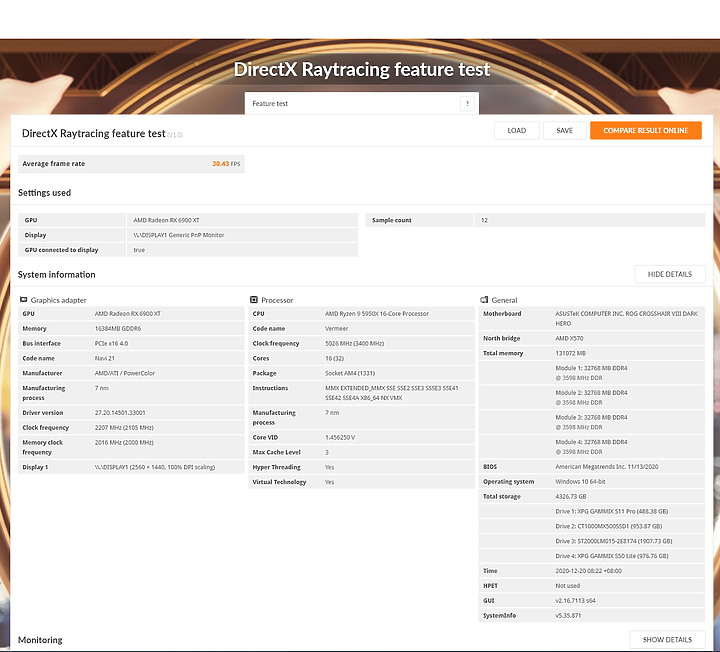
Task: Click Total memory 131072 MB value
Action: coord(570,353)
